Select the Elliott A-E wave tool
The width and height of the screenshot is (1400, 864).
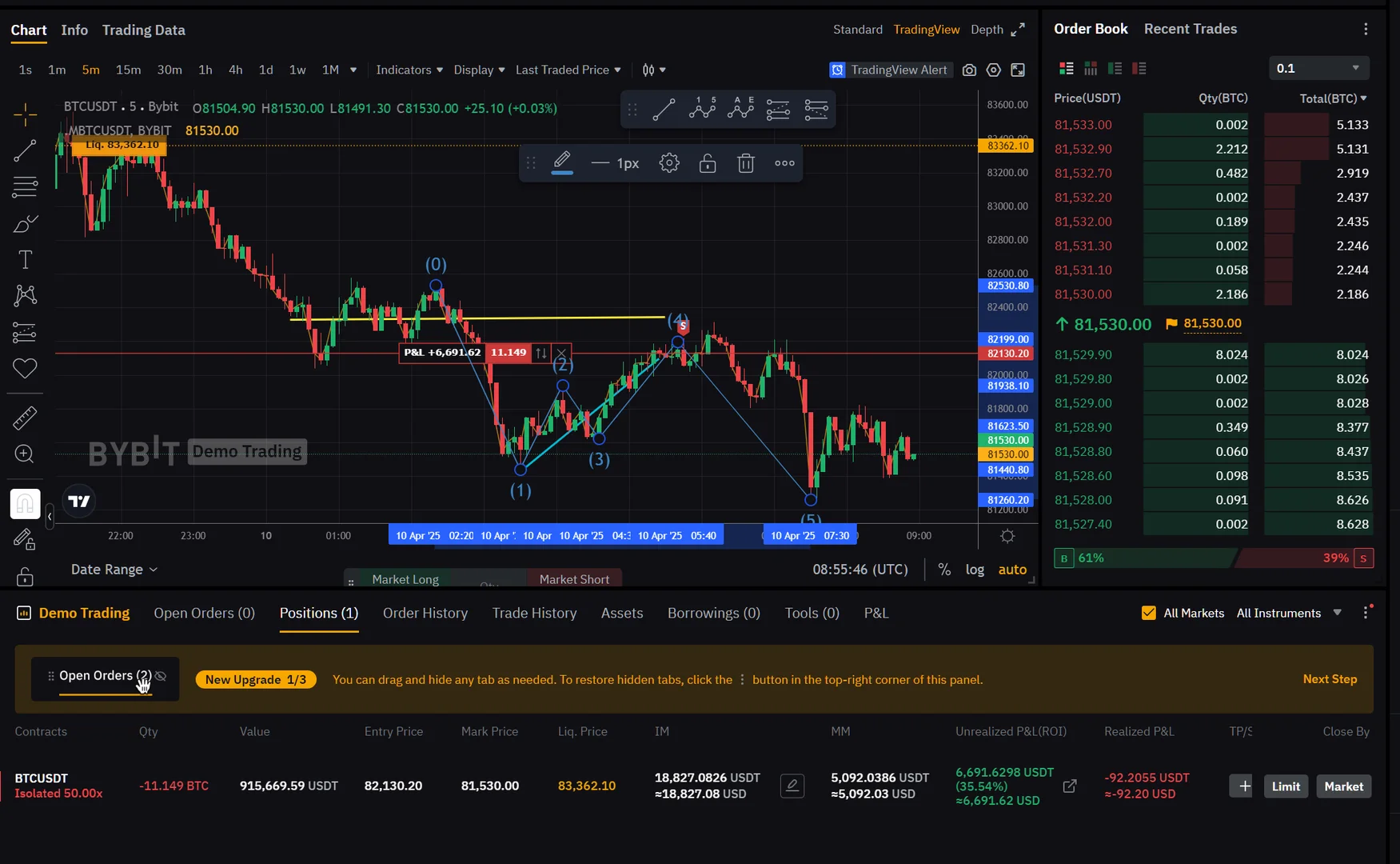[740, 110]
